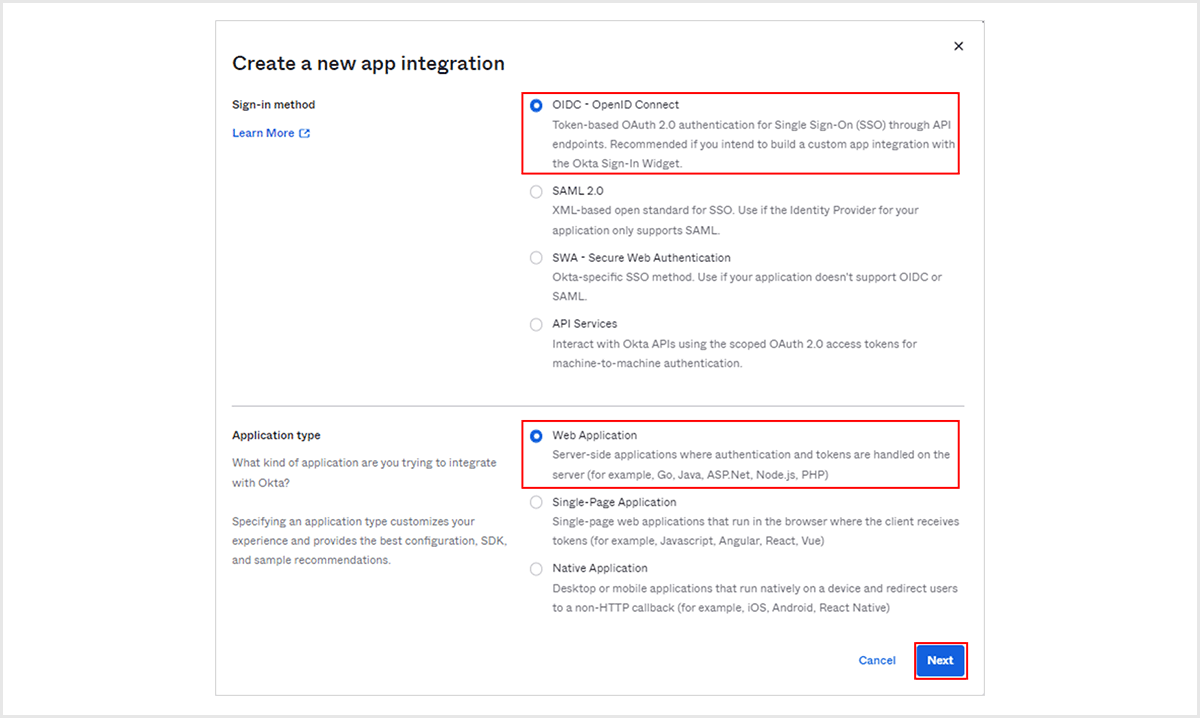Click the blue Next button
1200x718 pixels.
tap(940, 660)
